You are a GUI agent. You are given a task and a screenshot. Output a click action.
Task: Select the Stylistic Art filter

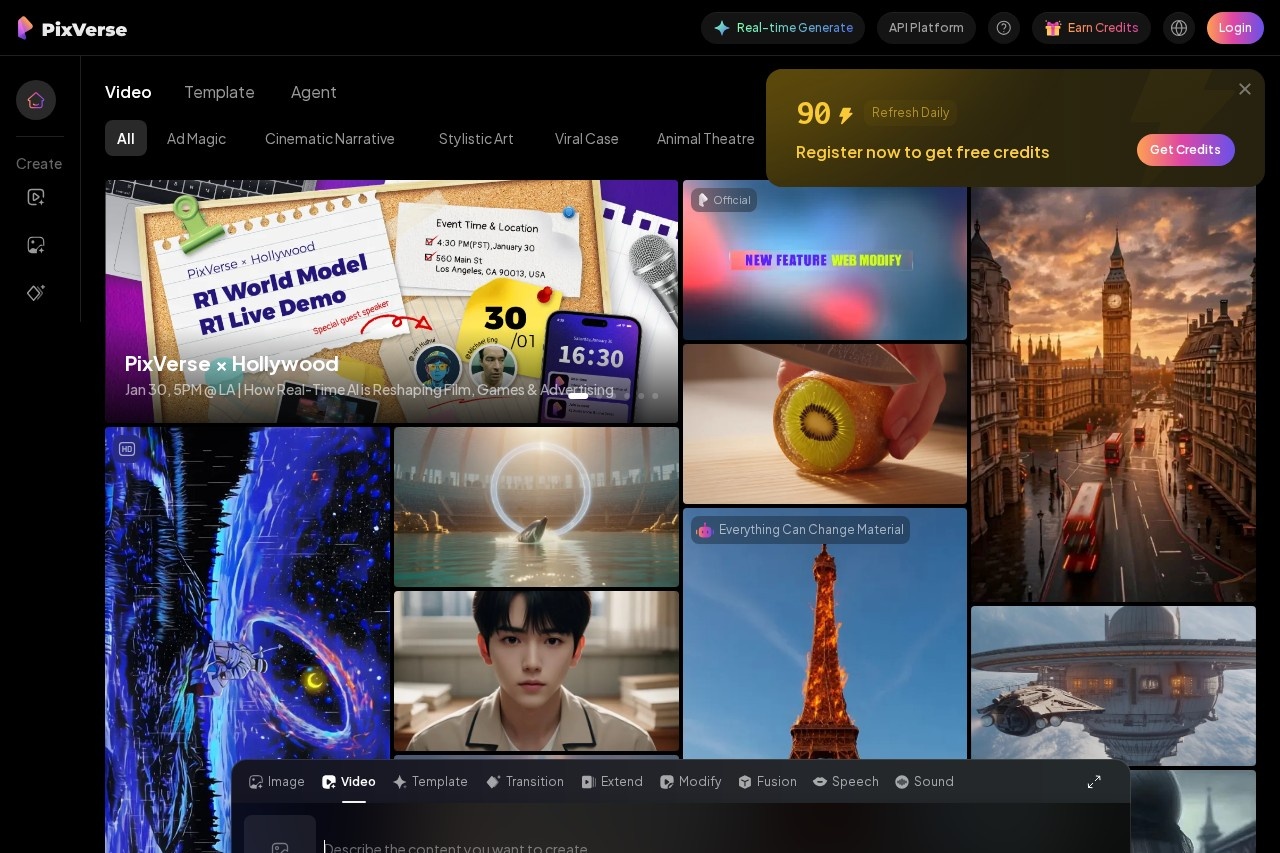click(476, 139)
